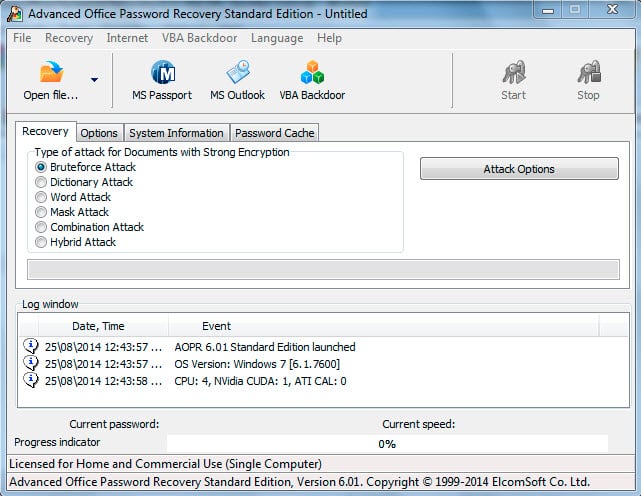Switch to the Options tab
Viewport: 641px width, 496px height.
(x=99, y=133)
